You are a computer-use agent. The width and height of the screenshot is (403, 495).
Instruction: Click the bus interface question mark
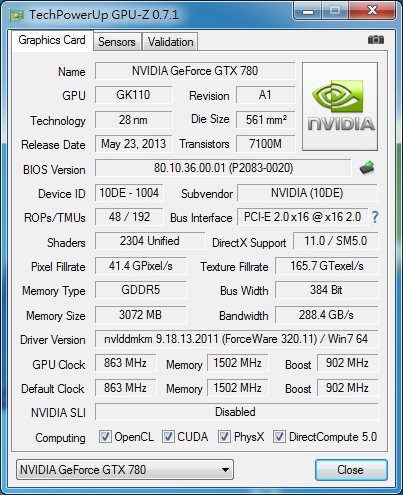coord(375,217)
